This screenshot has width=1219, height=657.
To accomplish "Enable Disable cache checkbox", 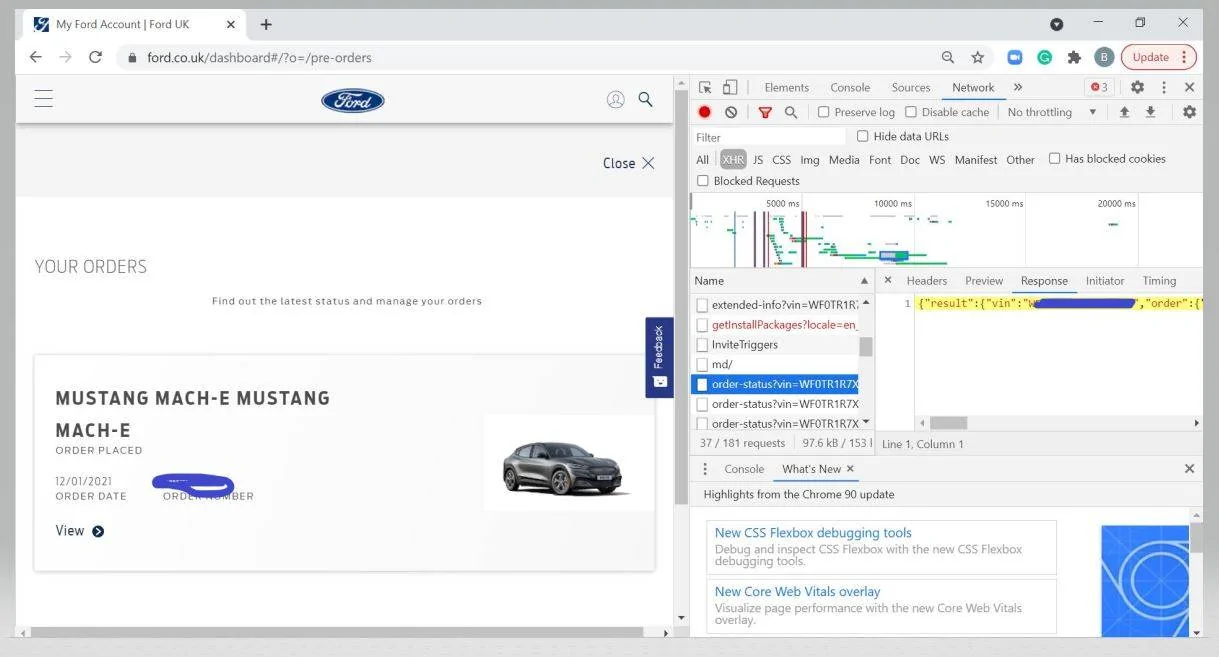I will tap(911, 112).
